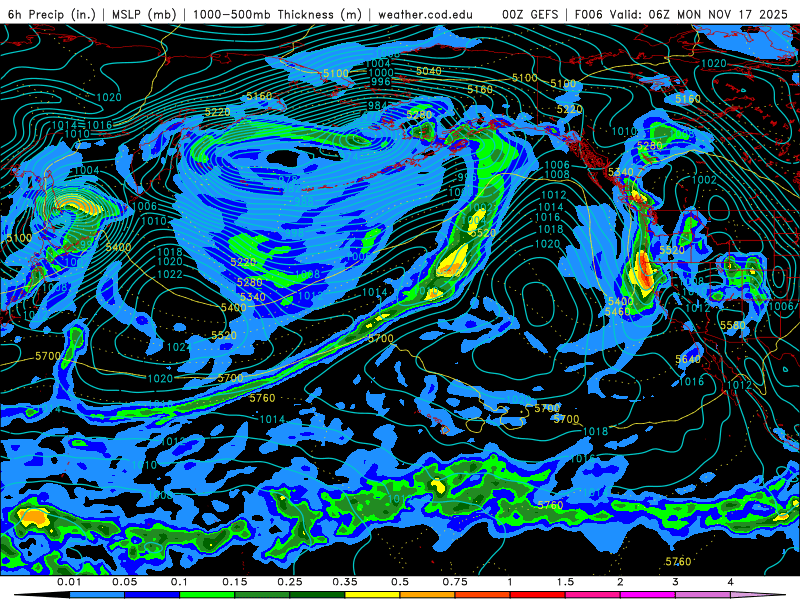Click the "5580" thickness contour label
Image resolution: width=800 pixels, height=600 pixels.
tap(733, 325)
